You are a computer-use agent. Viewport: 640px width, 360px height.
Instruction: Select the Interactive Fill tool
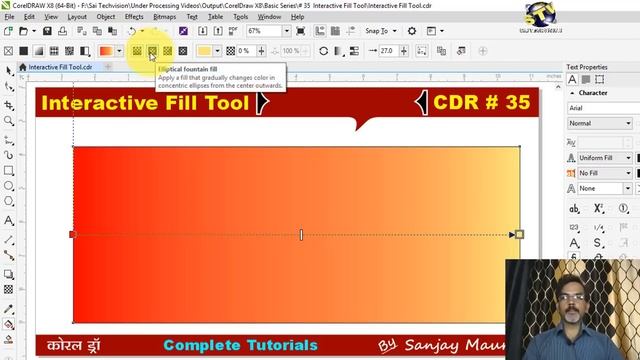point(9,324)
